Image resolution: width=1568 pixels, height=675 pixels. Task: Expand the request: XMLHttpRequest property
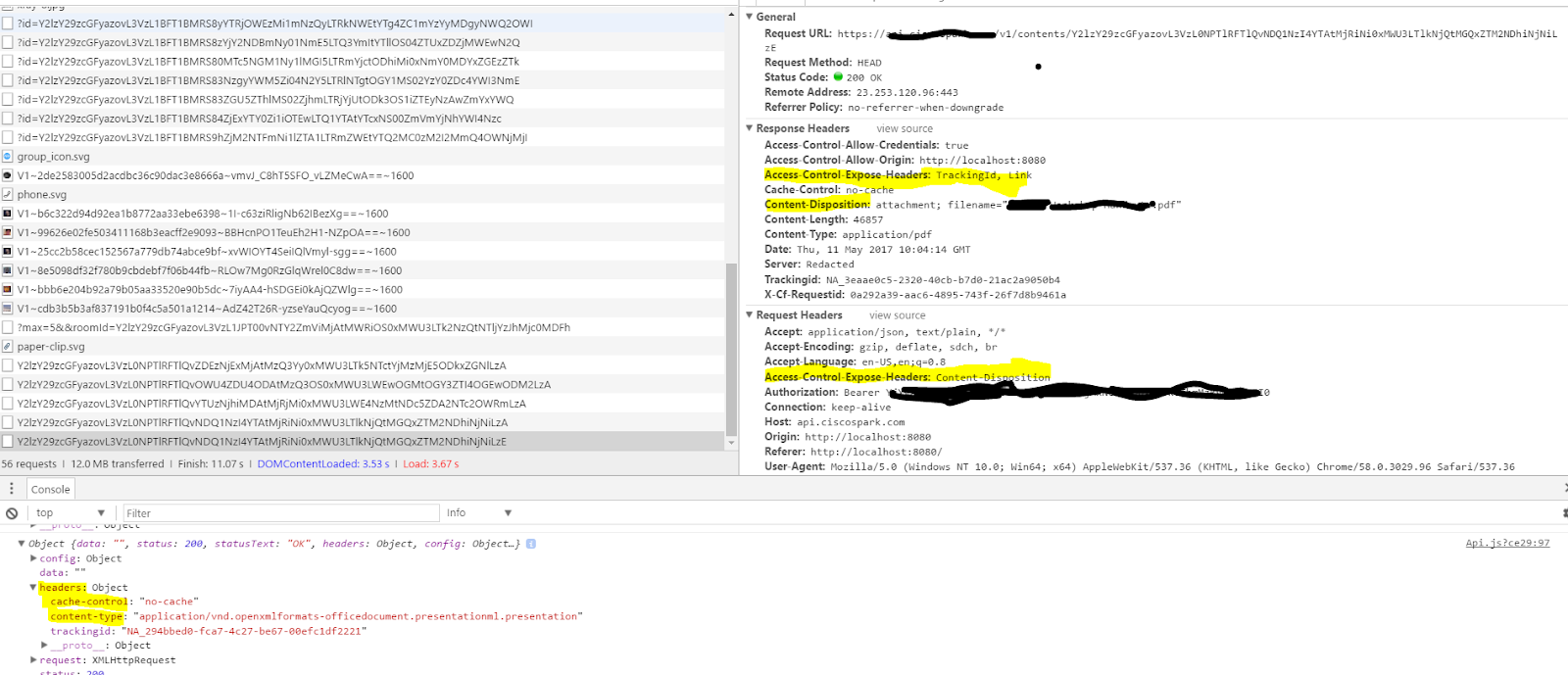click(33, 660)
